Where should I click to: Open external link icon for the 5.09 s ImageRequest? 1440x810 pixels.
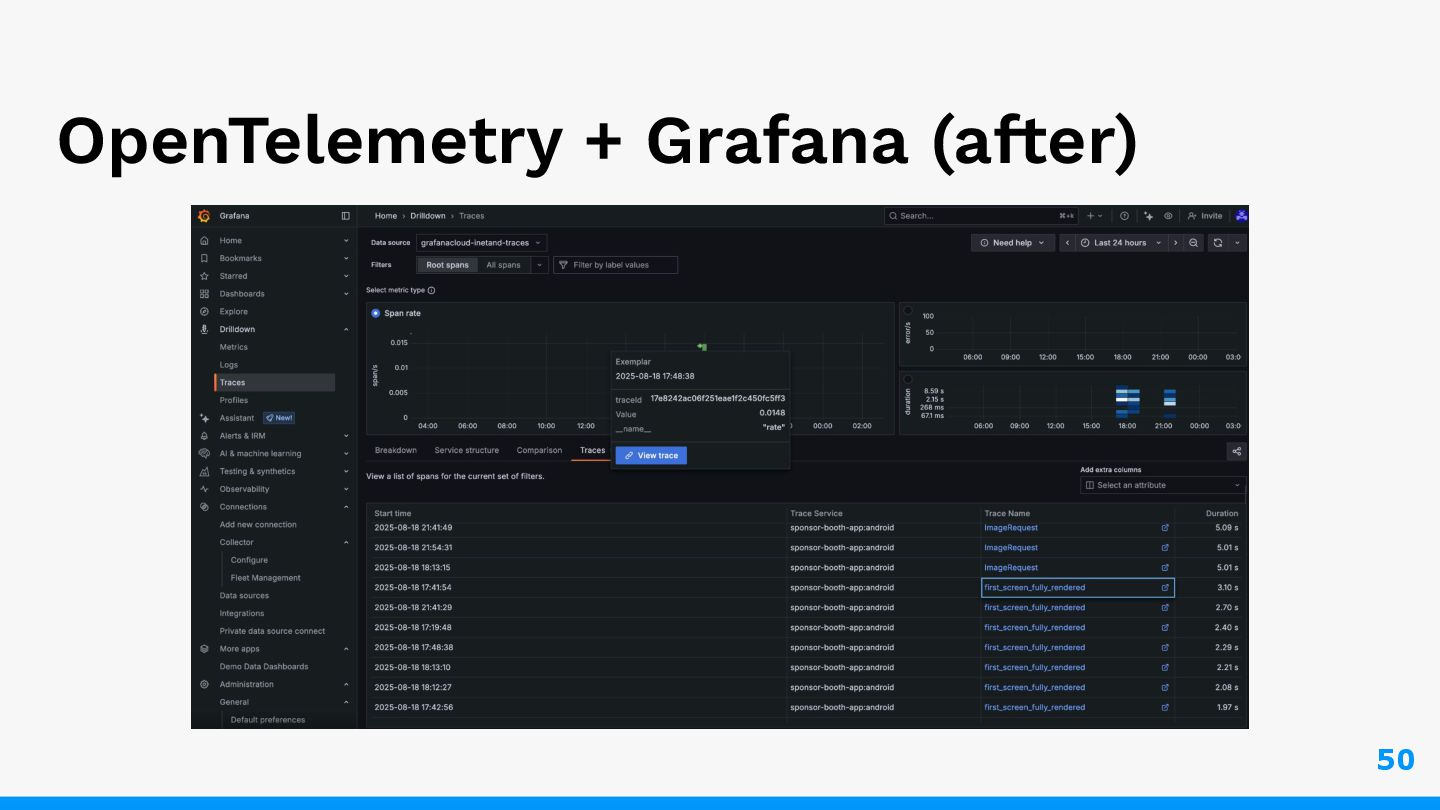click(1165, 528)
